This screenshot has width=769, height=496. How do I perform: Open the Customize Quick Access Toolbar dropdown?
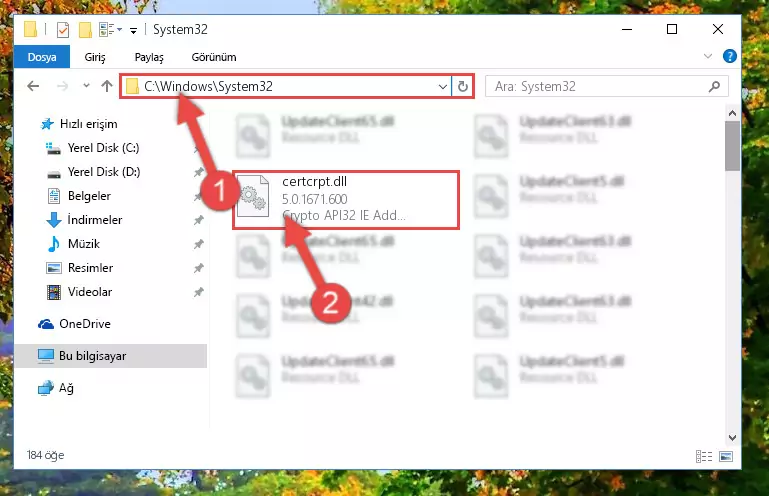(133, 30)
